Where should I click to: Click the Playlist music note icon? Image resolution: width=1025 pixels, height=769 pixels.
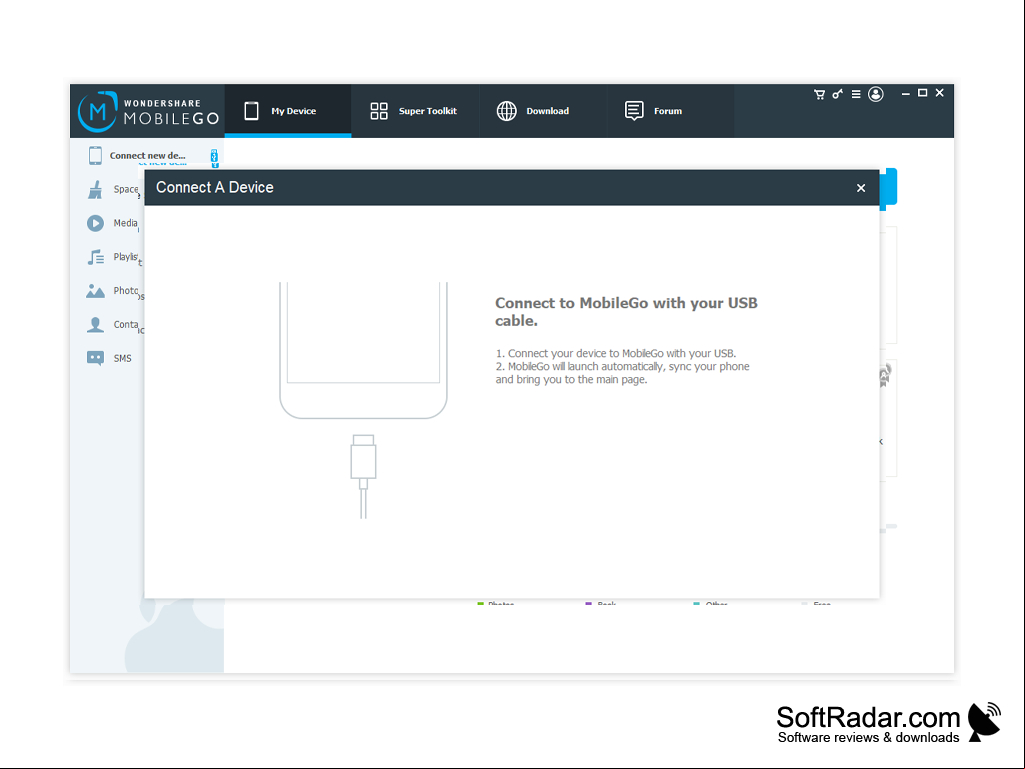tap(95, 257)
